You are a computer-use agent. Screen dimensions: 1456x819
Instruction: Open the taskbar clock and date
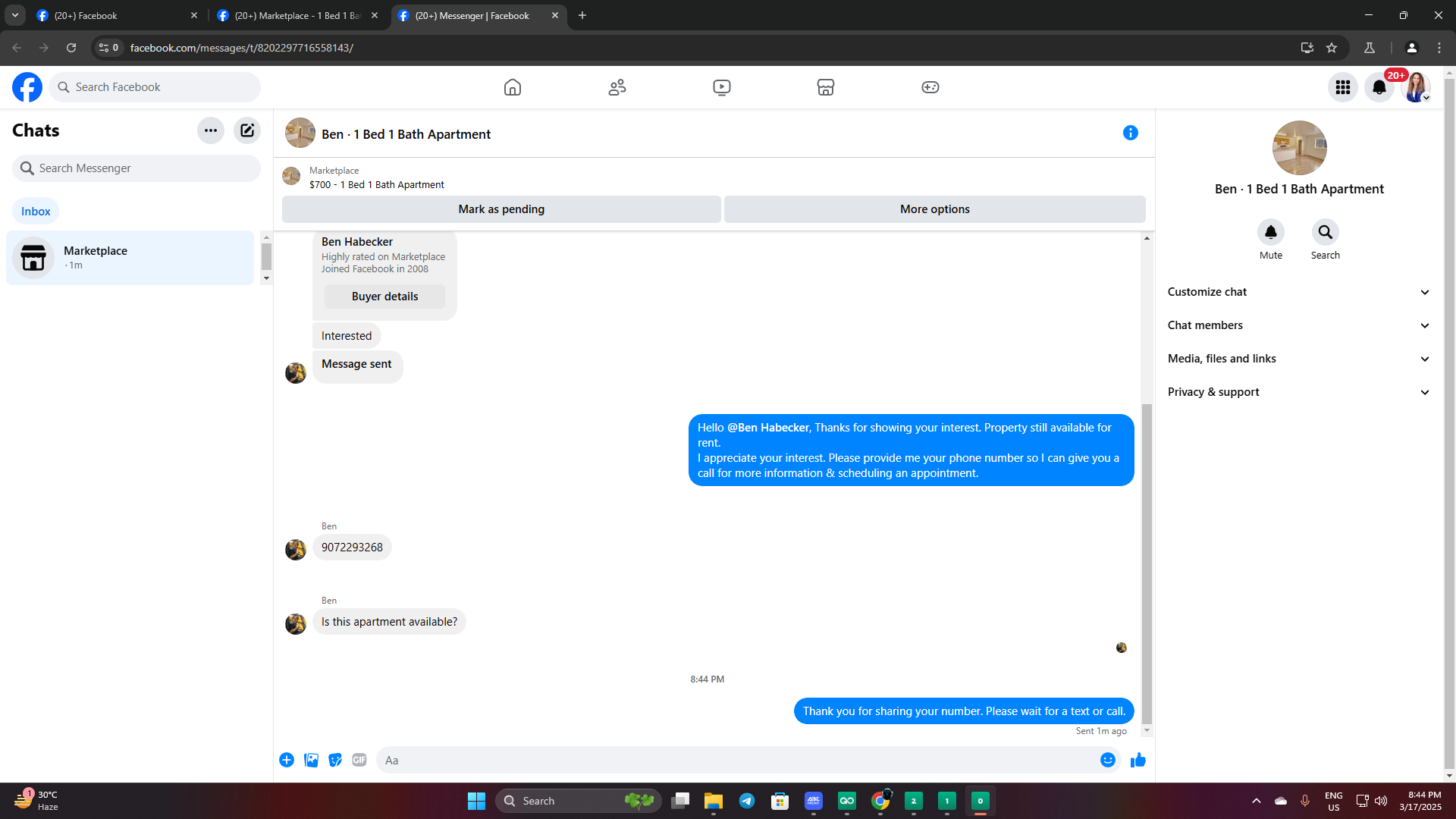[1420, 801]
